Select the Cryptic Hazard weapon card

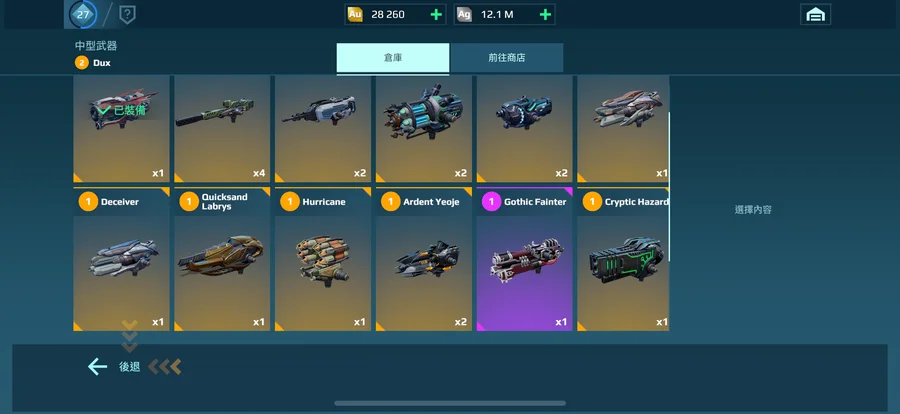623,259
